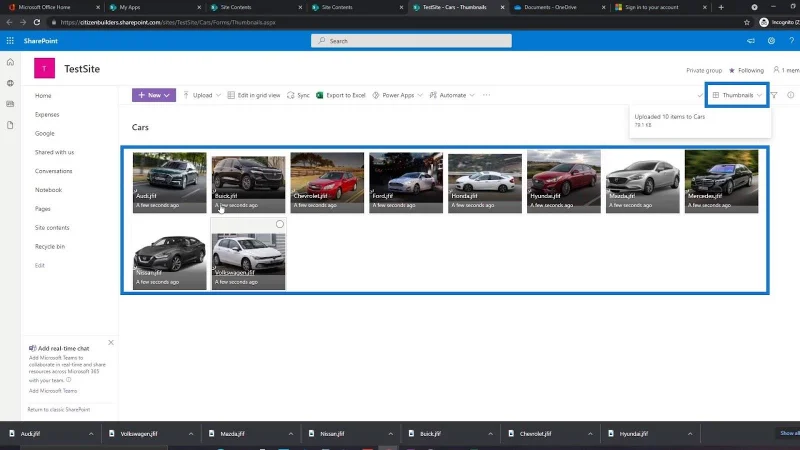Open Google in site navigation

pyautogui.click(x=44, y=133)
